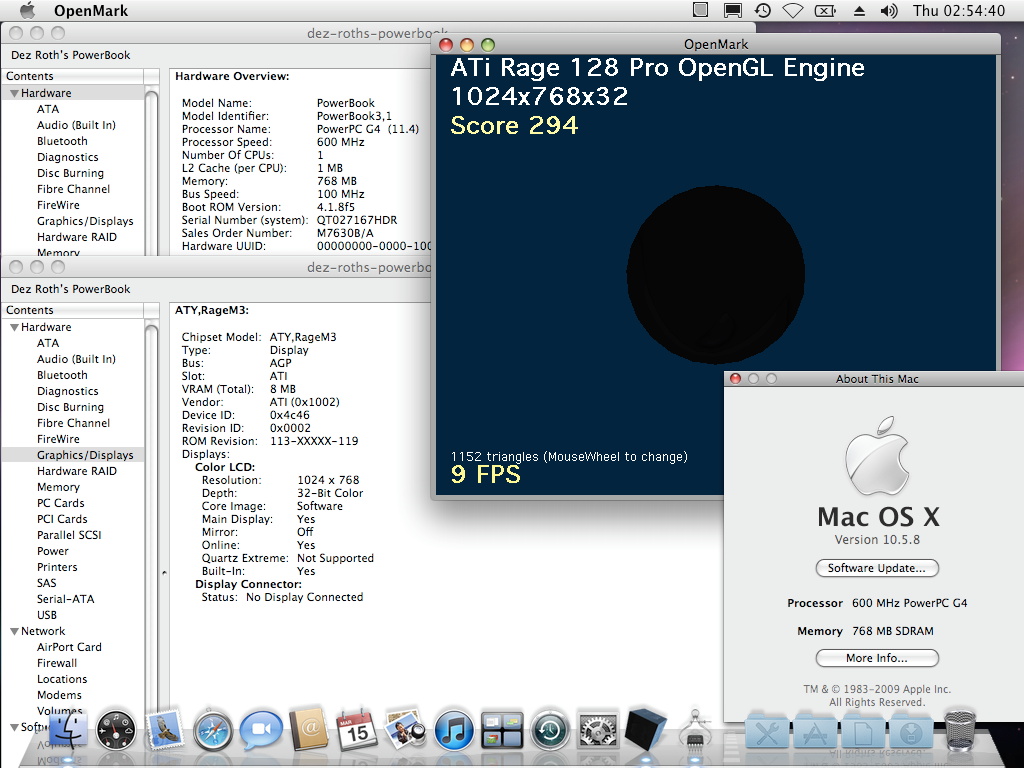Click the battery status menu bar icon

coord(825,11)
